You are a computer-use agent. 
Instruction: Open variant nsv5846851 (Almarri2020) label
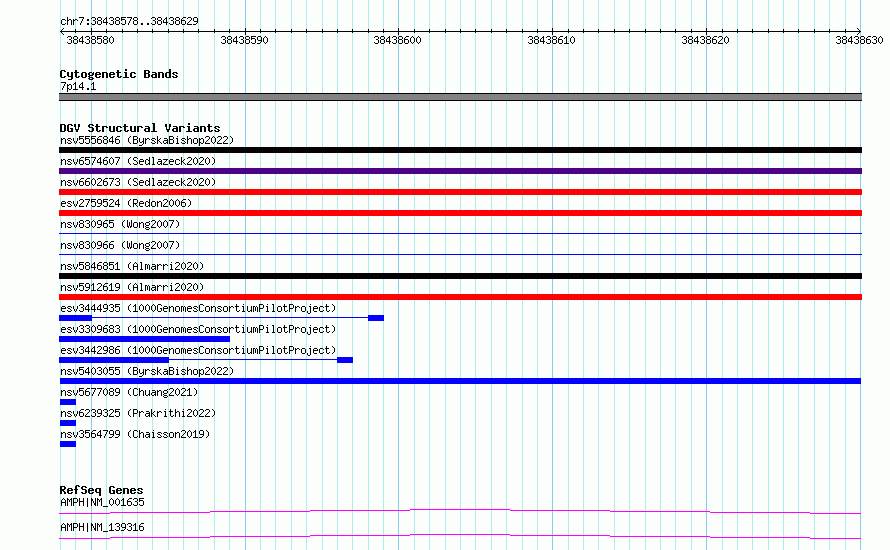point(132,266)
